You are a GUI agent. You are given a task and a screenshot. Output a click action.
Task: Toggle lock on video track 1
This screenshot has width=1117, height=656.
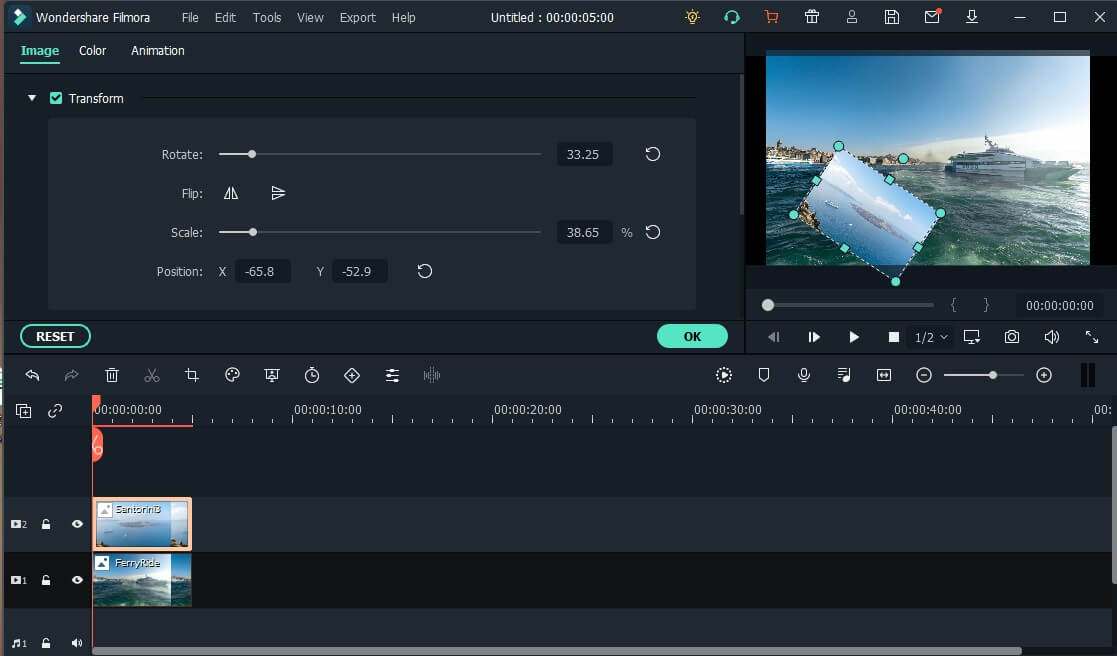[46, 580]
